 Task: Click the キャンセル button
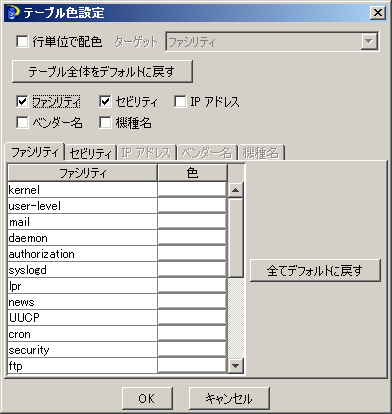pyautogui.click(x=229, y=398)
